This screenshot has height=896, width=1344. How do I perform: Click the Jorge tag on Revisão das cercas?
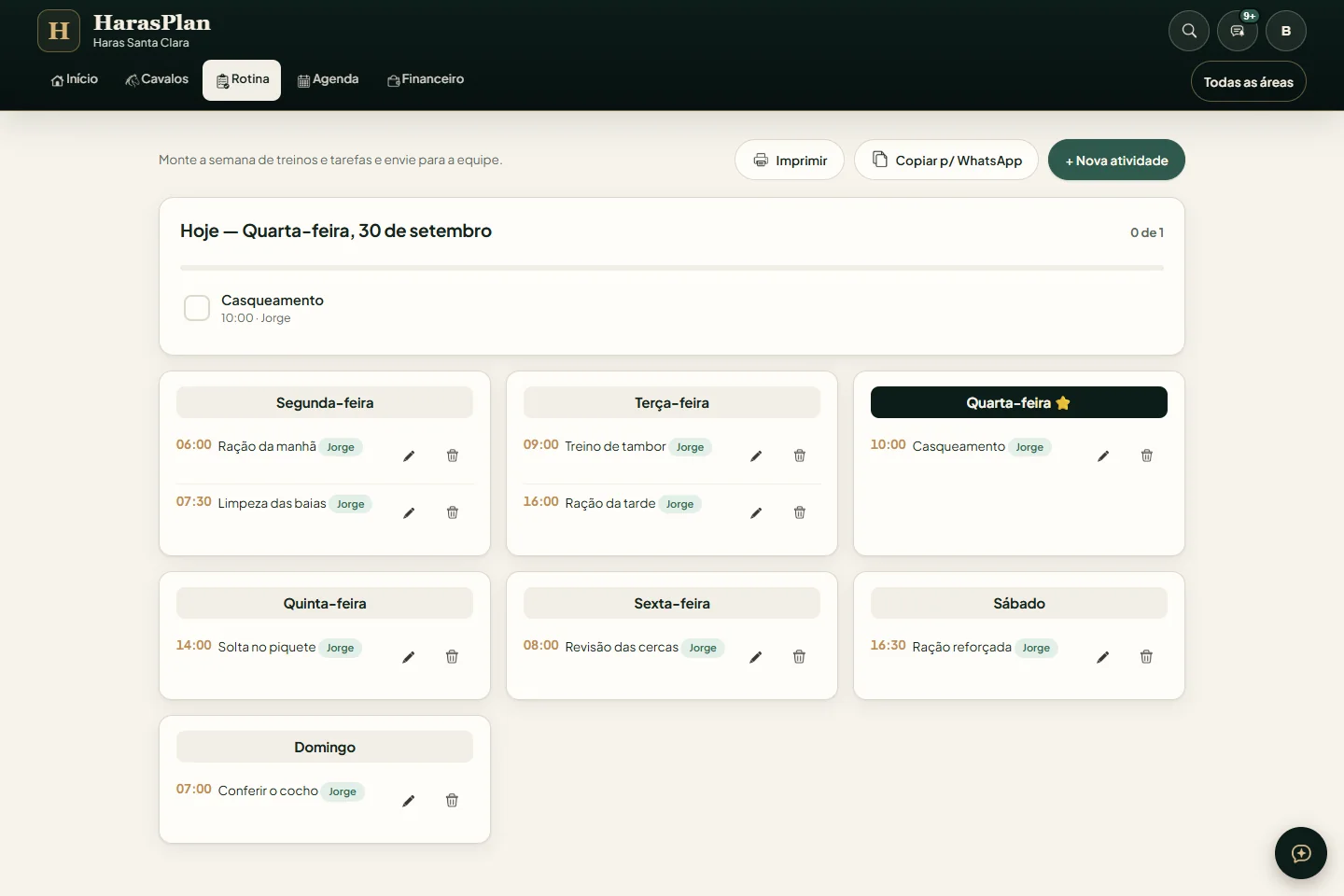coord(703,648)
